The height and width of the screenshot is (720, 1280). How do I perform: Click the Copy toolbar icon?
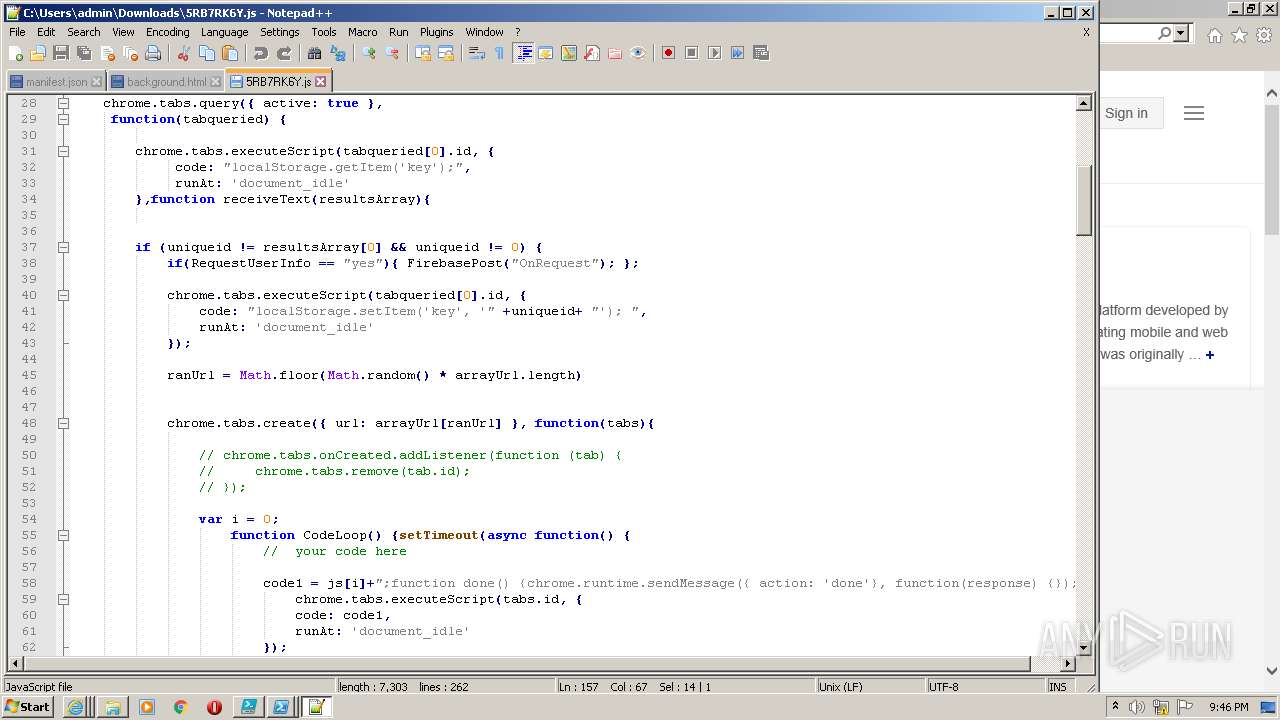[x=207, y=53]
